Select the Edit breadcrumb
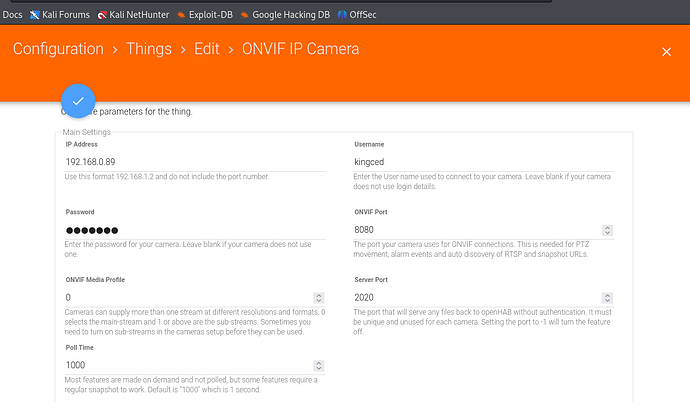Image resolution: width=690 pixels, height=403 pixels. [x=206, y=49]
